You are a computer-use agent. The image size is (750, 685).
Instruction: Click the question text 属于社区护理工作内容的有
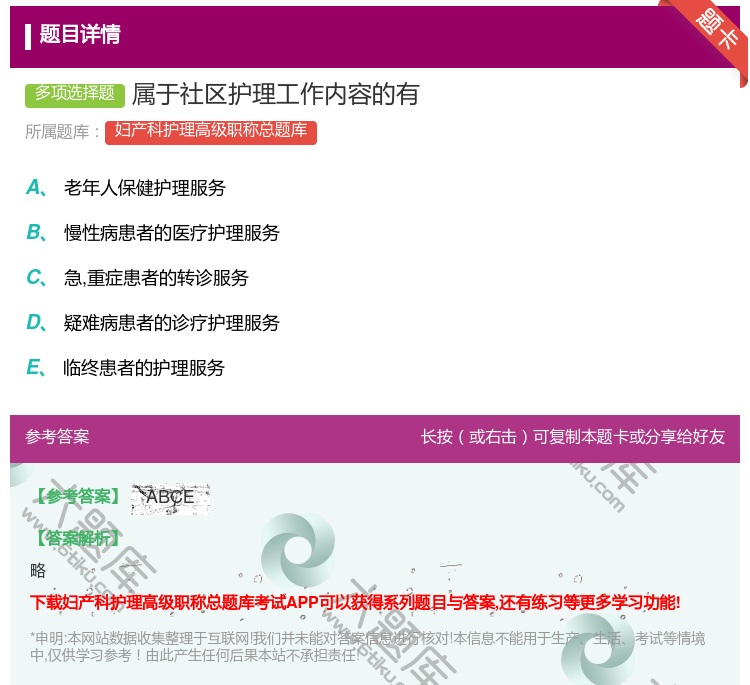coord(276,94)
